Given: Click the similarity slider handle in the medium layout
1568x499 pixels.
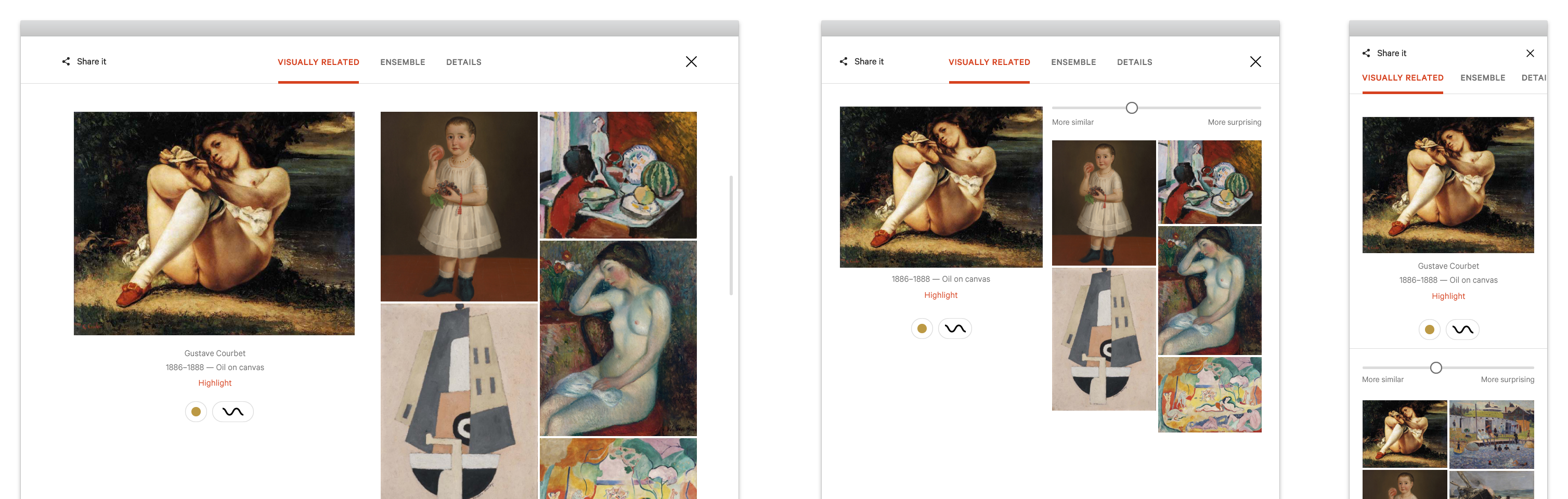Looking at the screenshot, I should coord(1132,108).
